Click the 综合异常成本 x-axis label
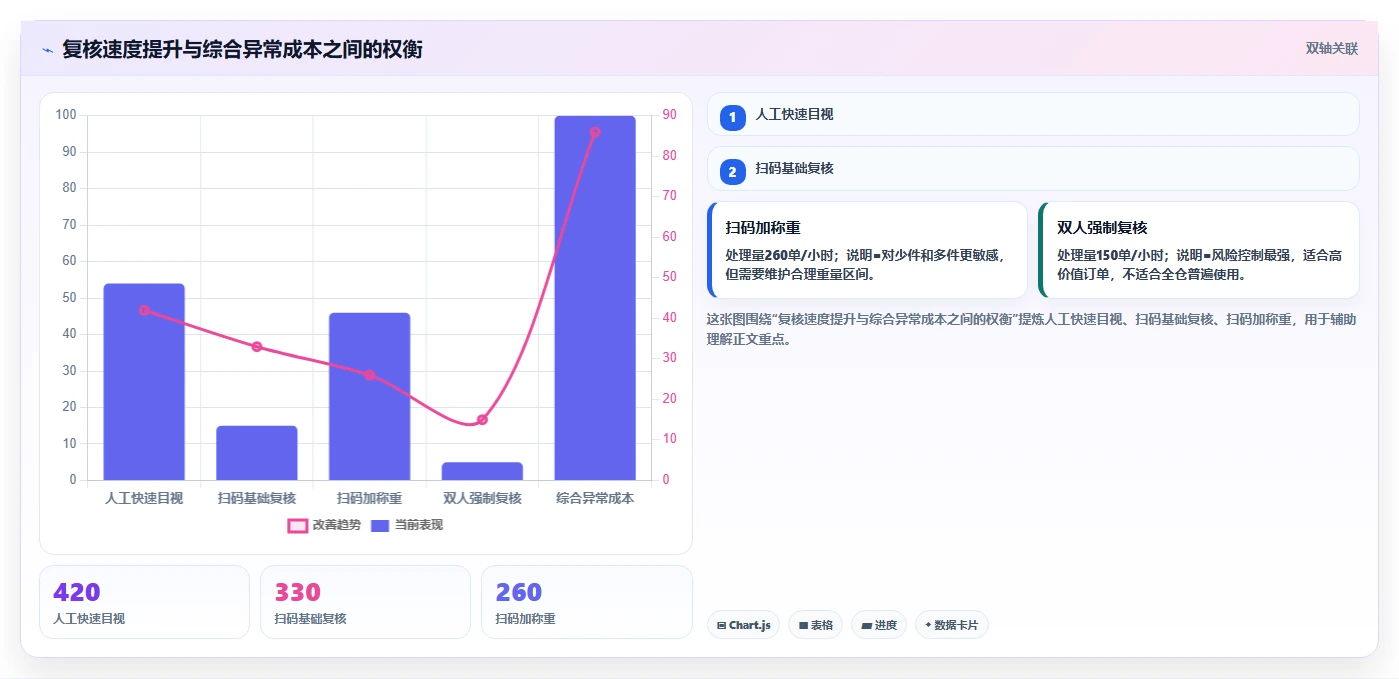The height and width of the screenshot is (679, 1399). pos(595,498)
